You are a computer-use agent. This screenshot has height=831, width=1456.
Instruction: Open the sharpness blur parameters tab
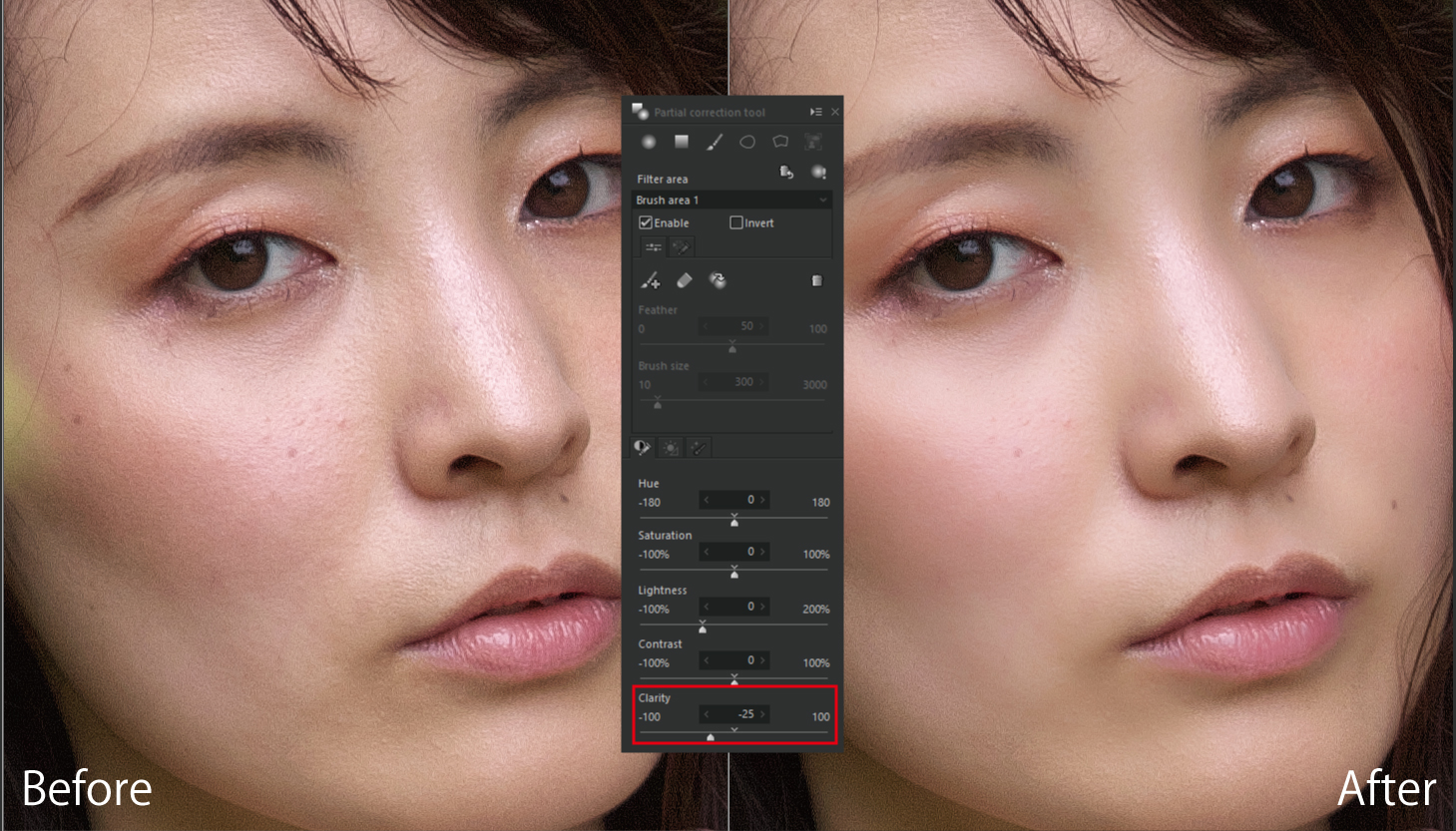[x=699, y=447]
